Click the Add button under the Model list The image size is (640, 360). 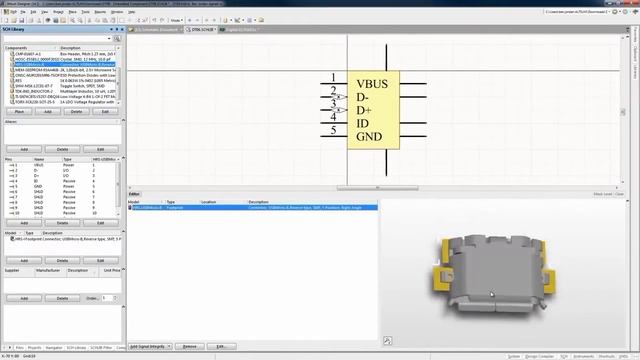click(24, 260)
